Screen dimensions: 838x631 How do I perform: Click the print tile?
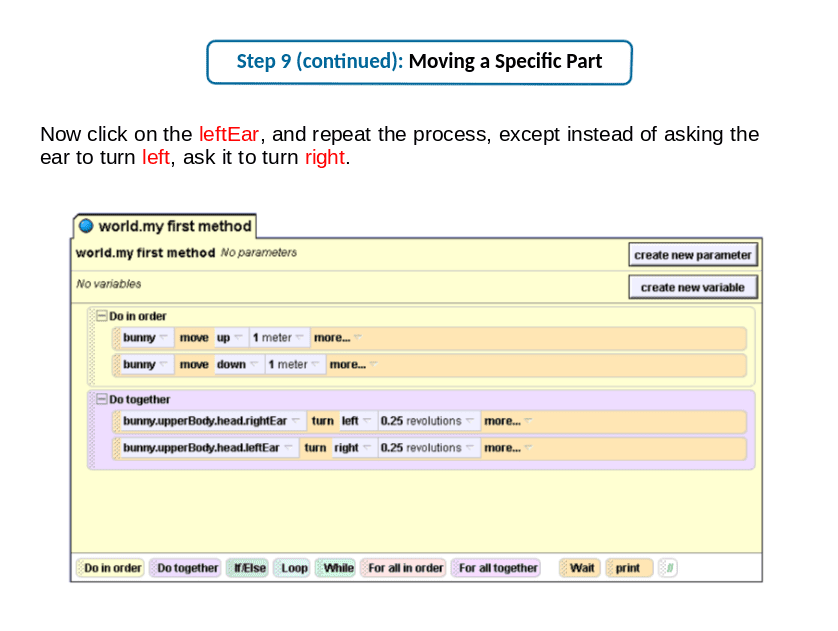pos(629,568)
